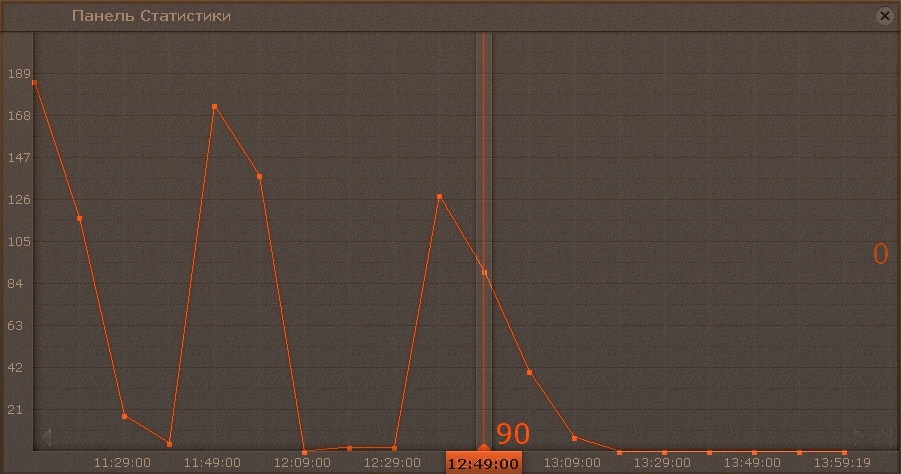Select the 11:29:00 time label
The height and width of the screenshot is (474, 901).
(x=122, y=463)
